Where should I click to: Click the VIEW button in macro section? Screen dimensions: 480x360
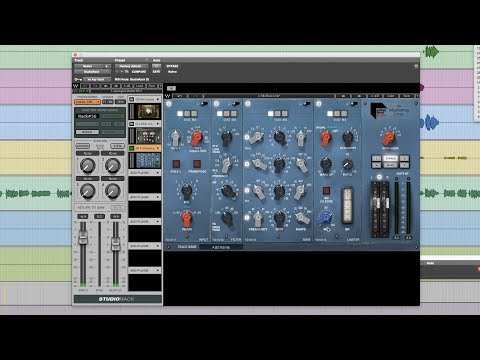coord(118,146)
